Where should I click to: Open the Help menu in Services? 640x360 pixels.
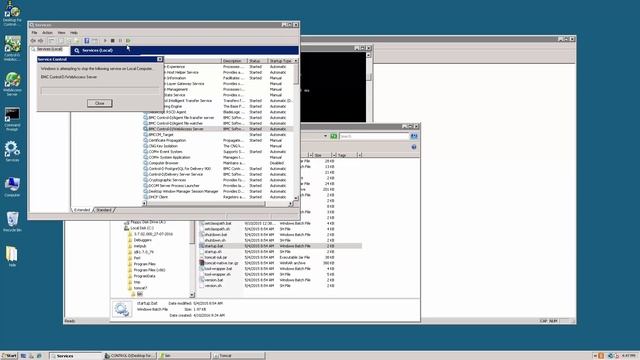(x=73, y=33)
